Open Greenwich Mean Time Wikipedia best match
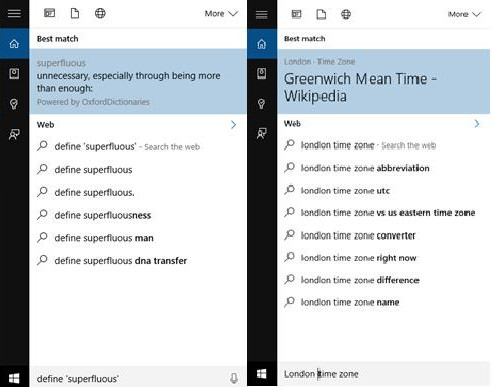 [x=384, y=82]
